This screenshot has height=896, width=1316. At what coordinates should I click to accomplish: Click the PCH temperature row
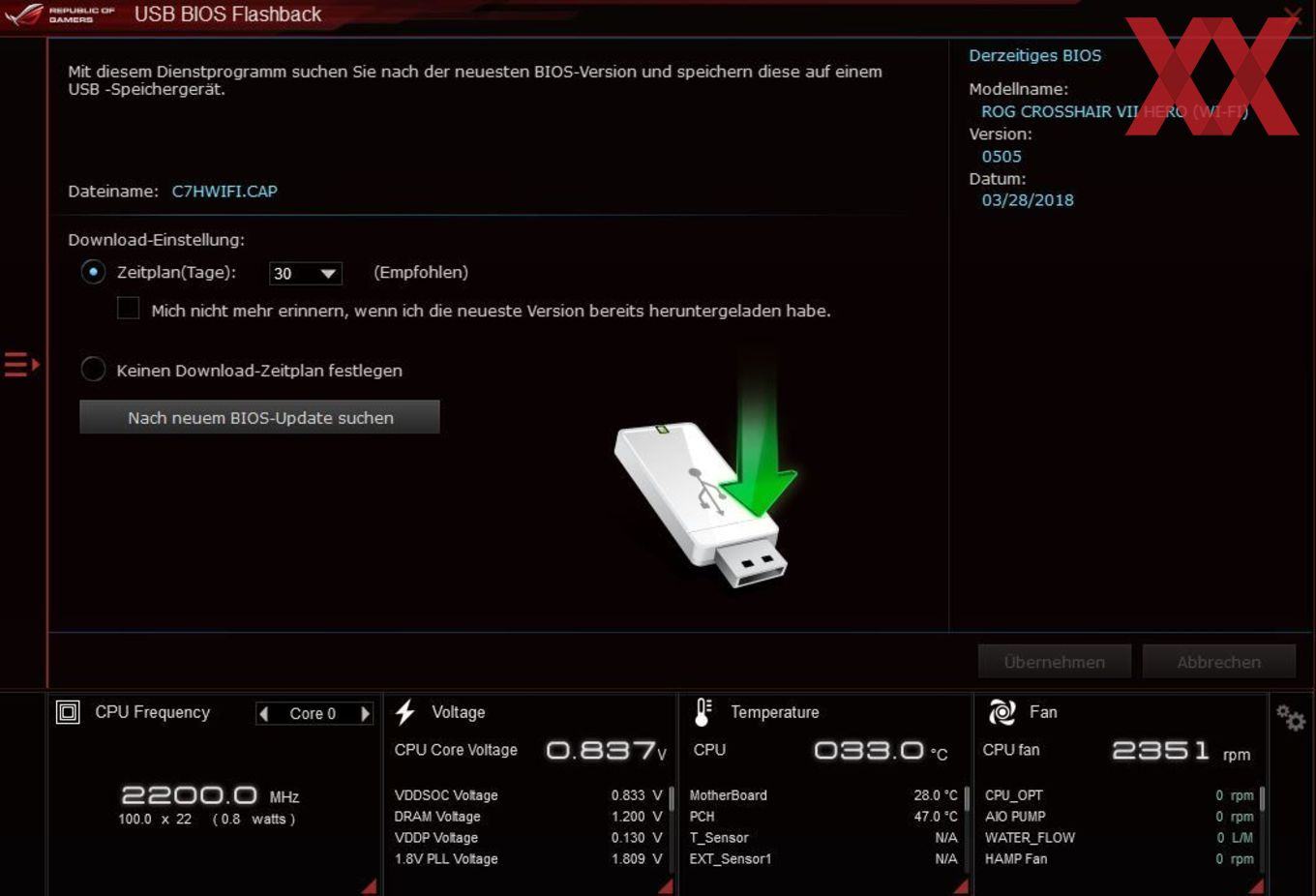click(823, 817)
